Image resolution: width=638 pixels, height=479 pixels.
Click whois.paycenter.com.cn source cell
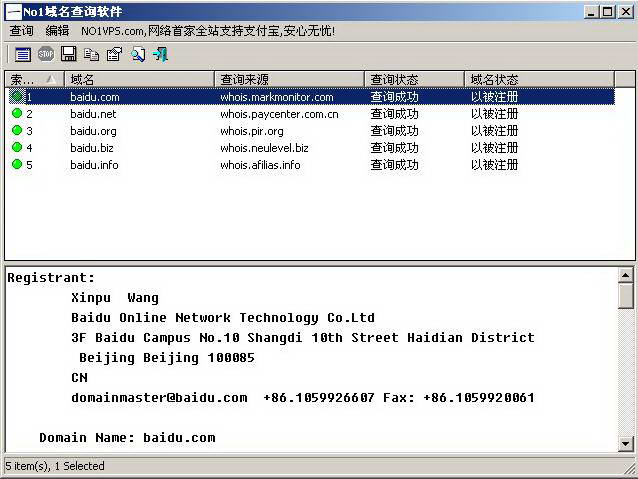[279, 114]
